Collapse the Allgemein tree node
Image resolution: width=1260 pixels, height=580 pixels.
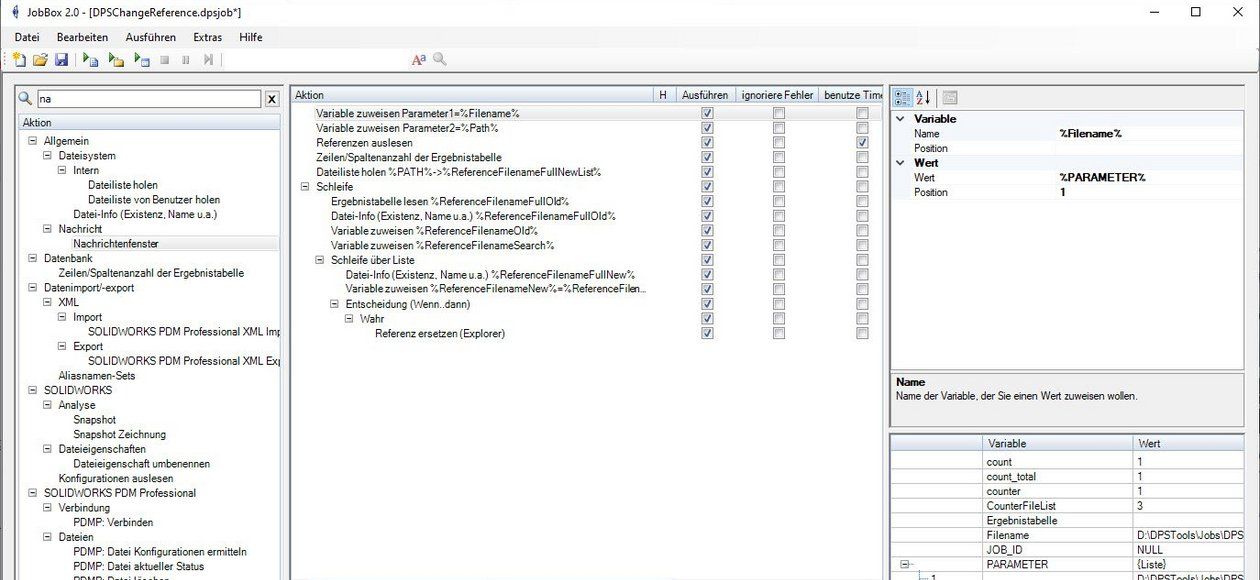pyautogui.click(x=34, y=141)
